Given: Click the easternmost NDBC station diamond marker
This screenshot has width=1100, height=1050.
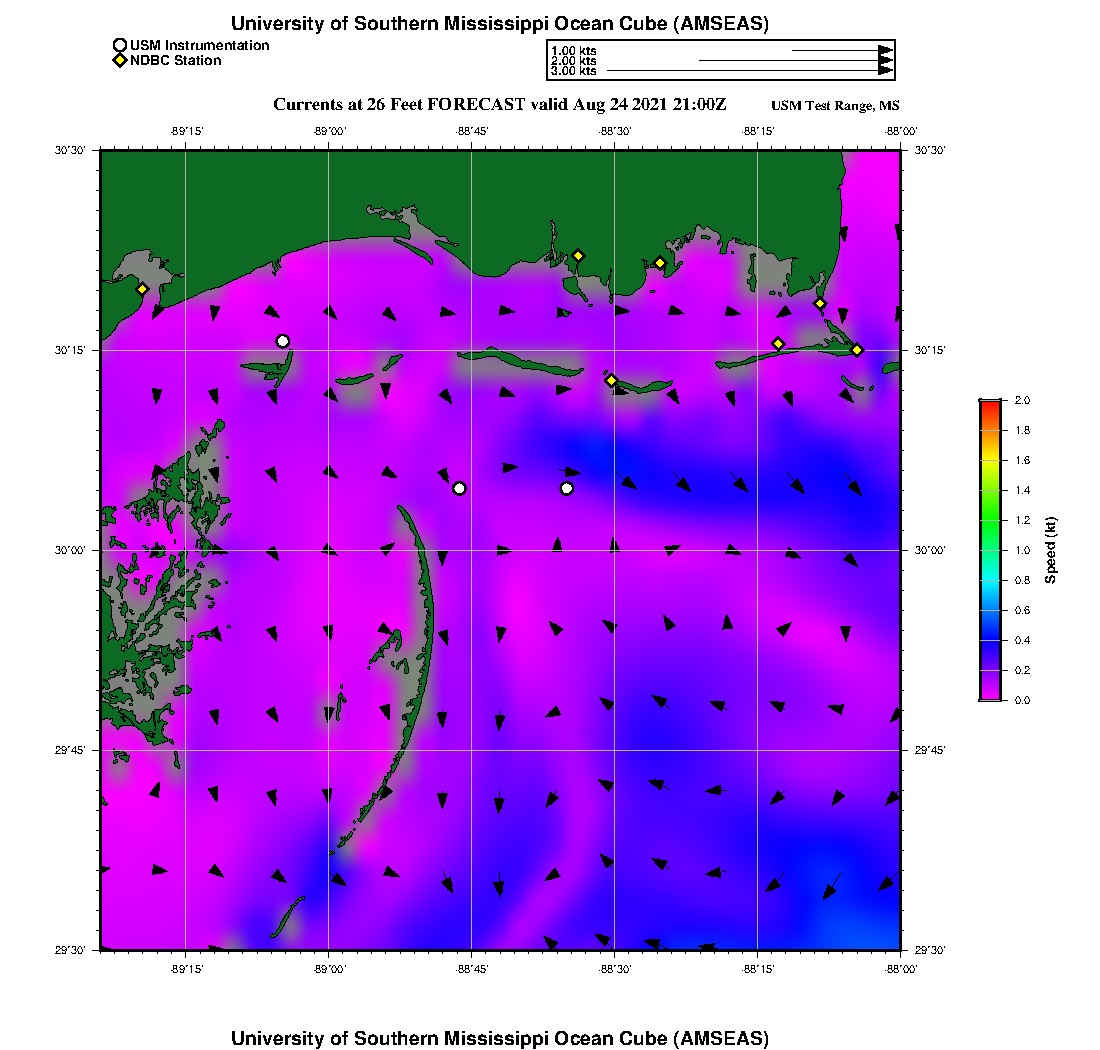Looking at the screenshot, I should [857, 350].
